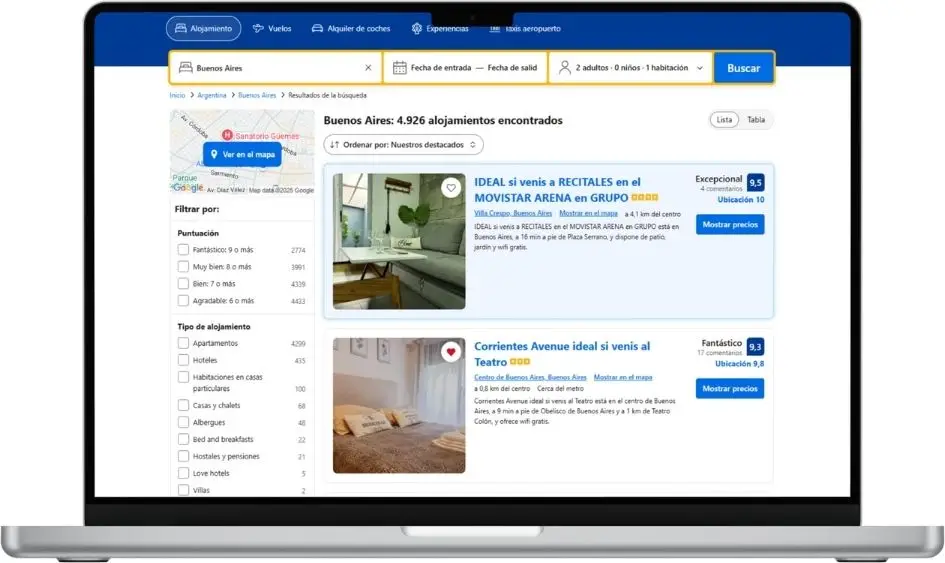Click the Sanatorio Güemes map marker

click(x=227, y=135)
